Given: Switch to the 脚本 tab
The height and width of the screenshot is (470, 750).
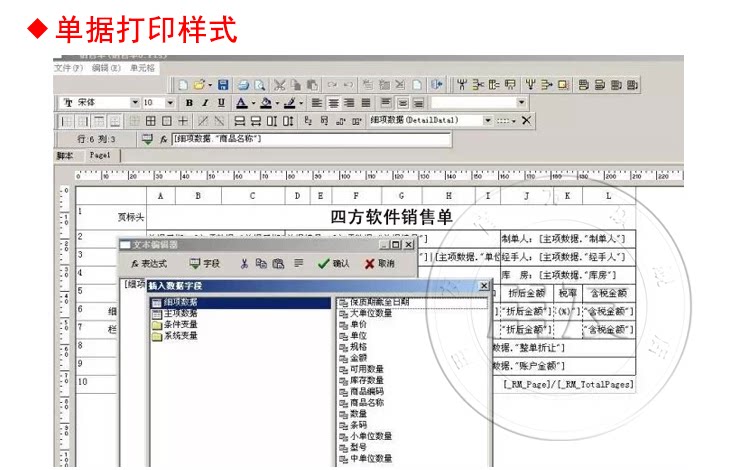Looking at the screenshot, I should click(65, 155).
